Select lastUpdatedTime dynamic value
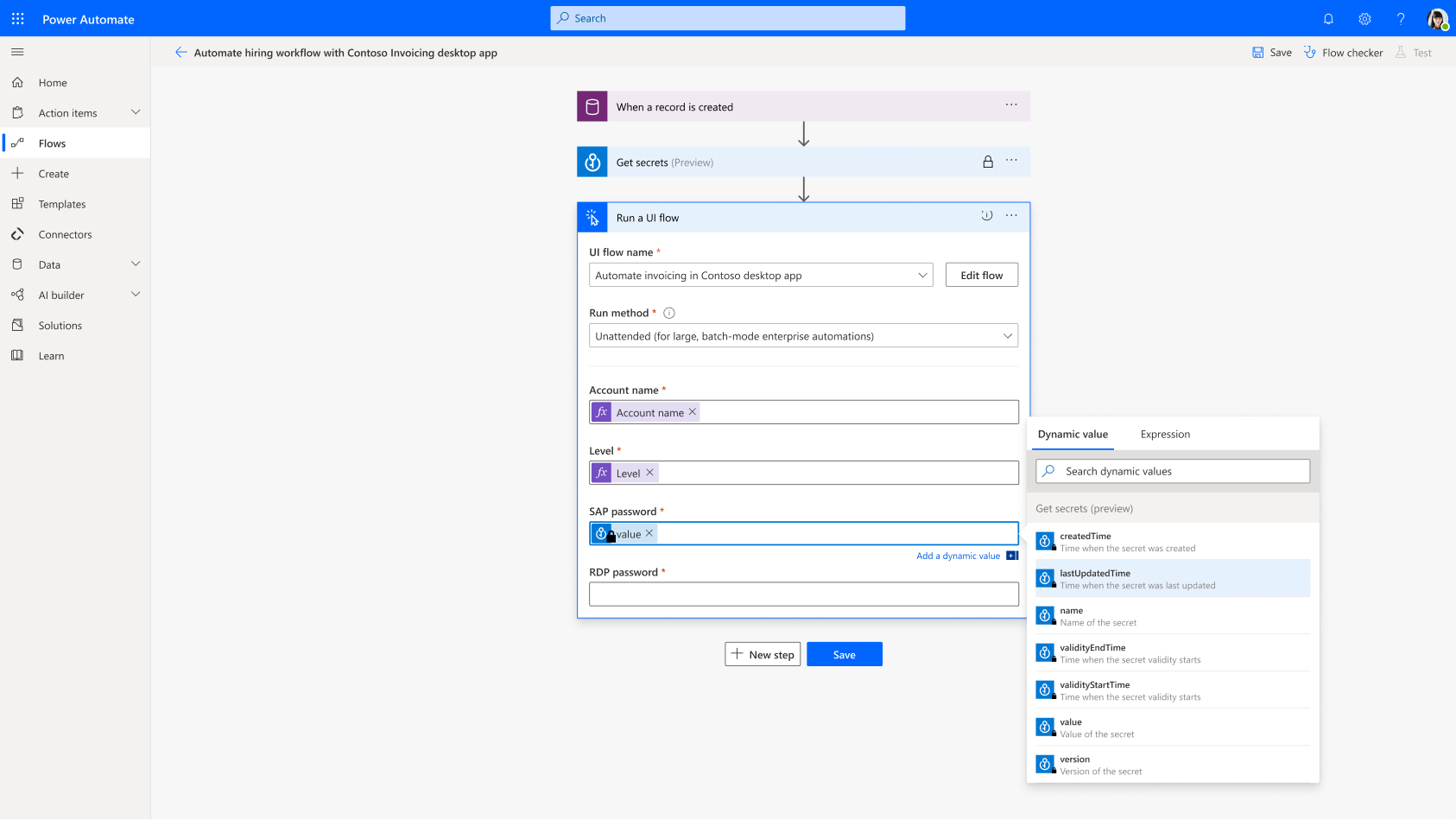Image resolution: width=1456 pixels, height=820 pixels. tap(1173, 579)
